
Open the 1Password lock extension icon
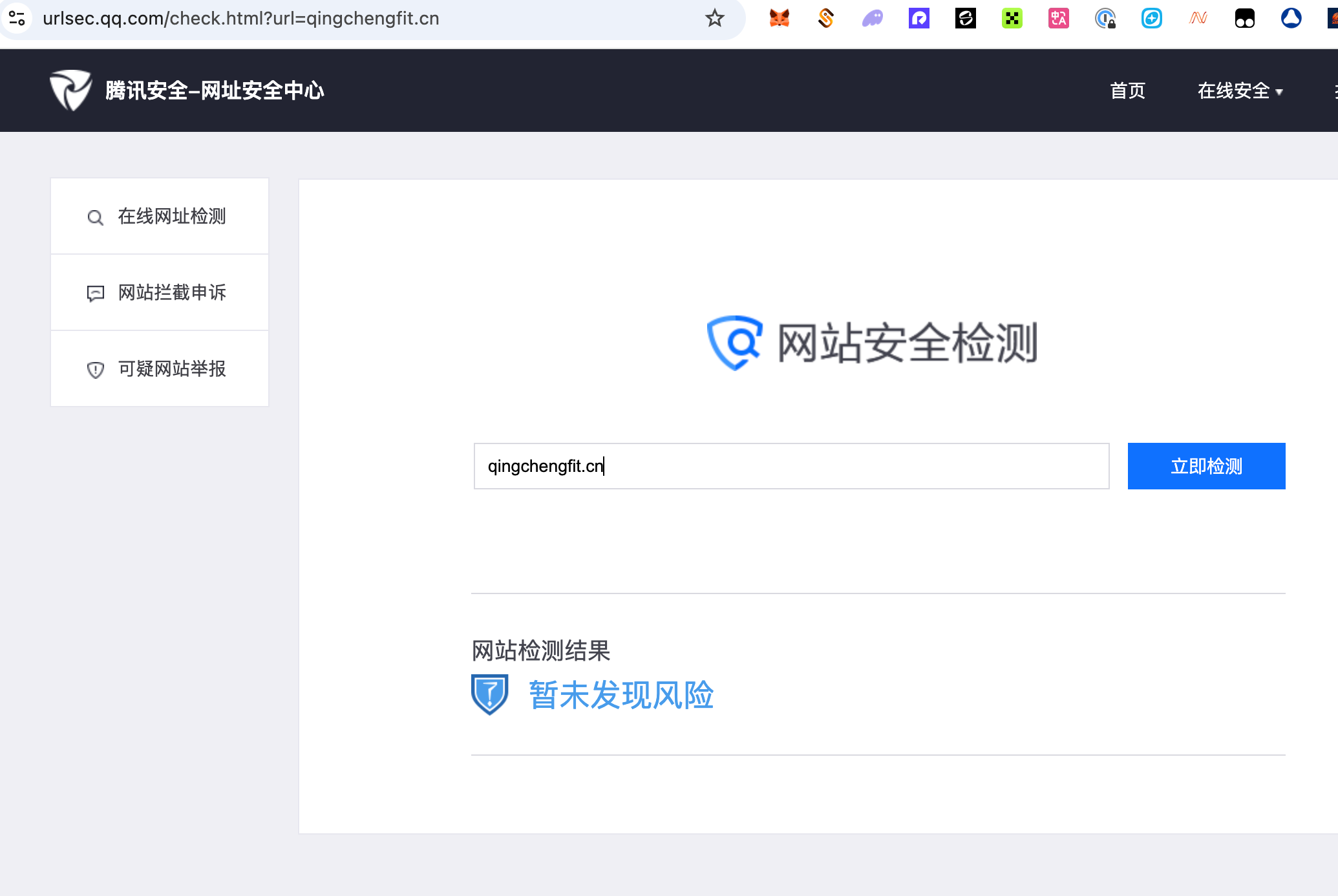[1105, 18]
